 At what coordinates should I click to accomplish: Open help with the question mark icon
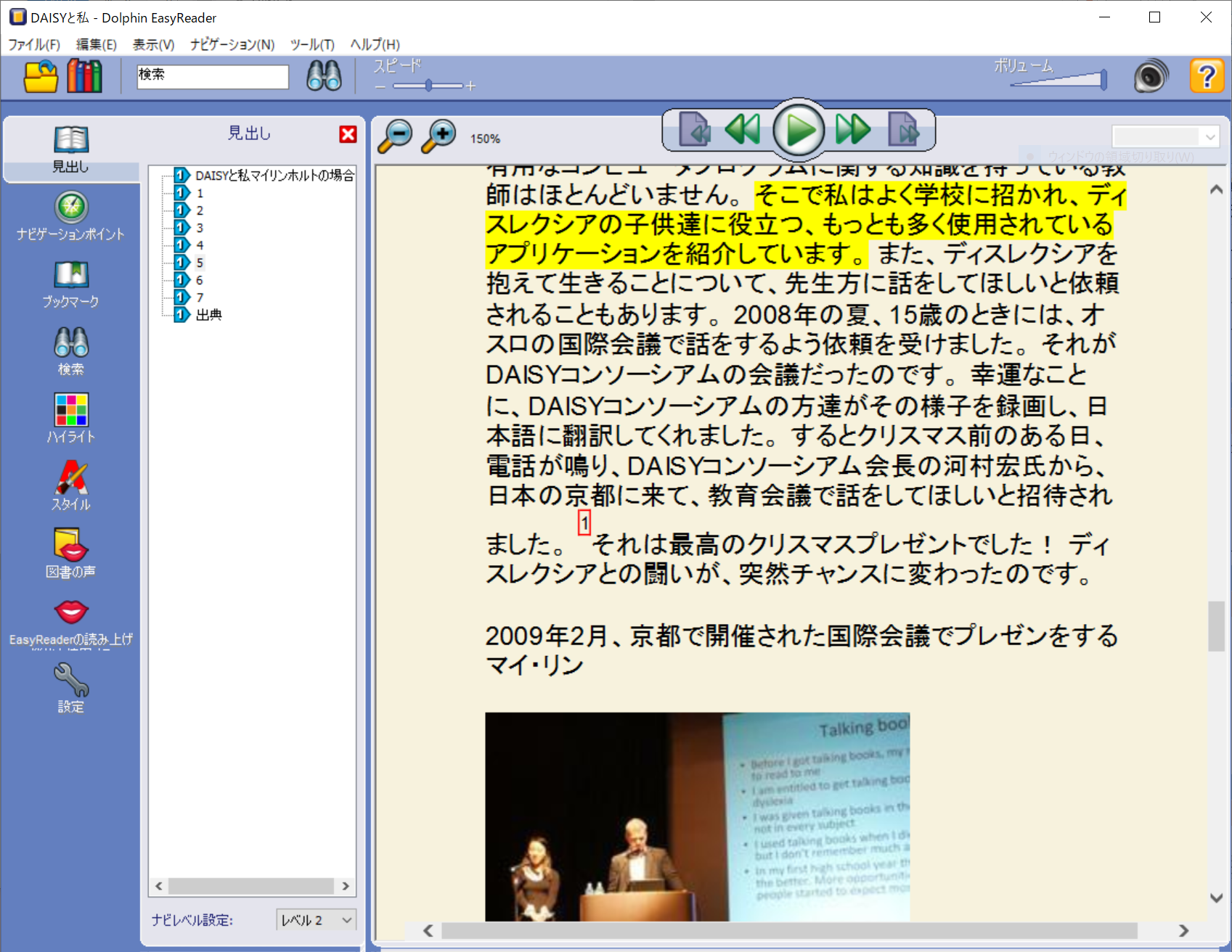(x=1207, y=76)
